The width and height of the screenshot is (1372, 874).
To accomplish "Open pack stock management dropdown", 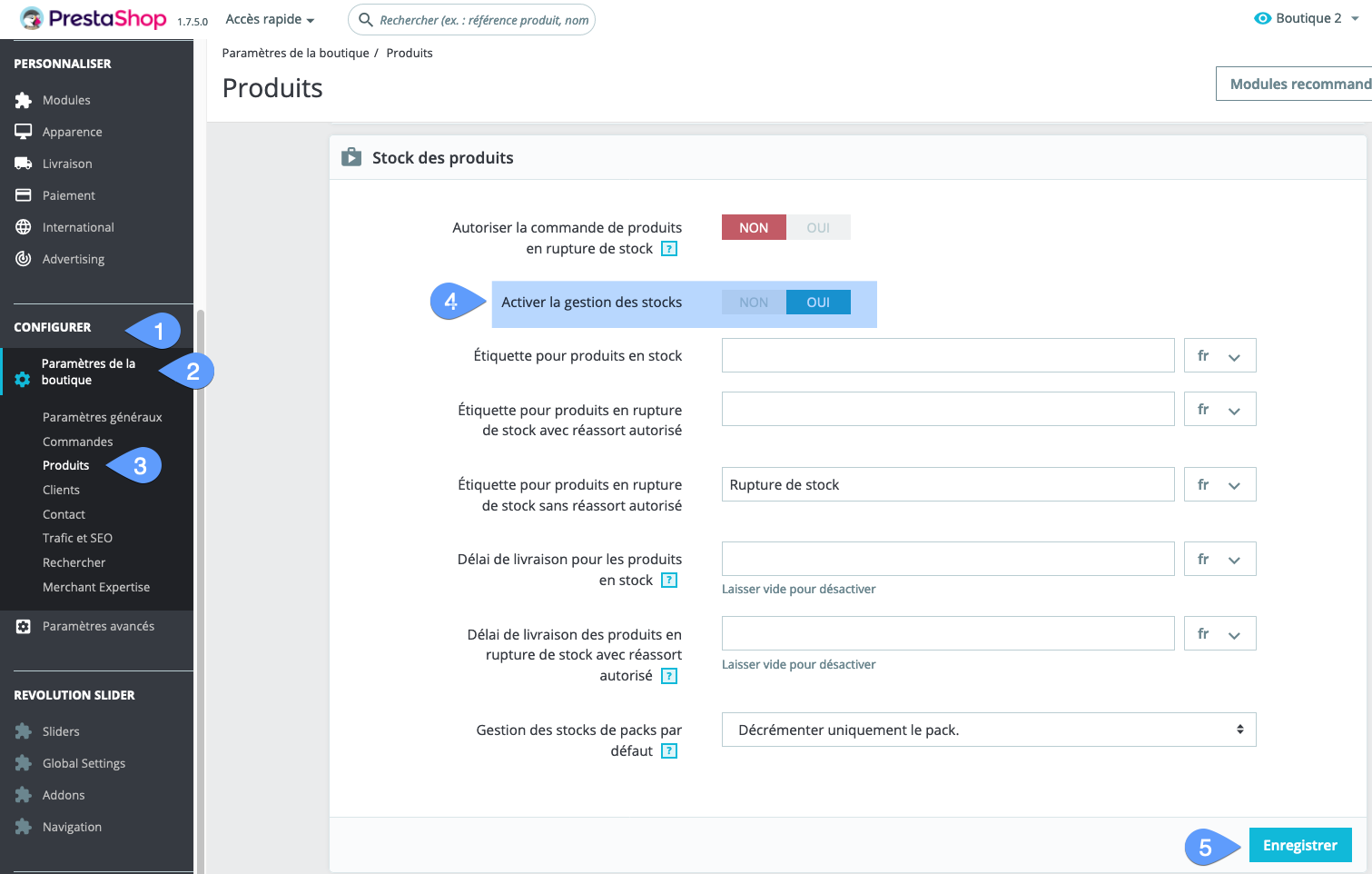I will click(x=988, y=730).
